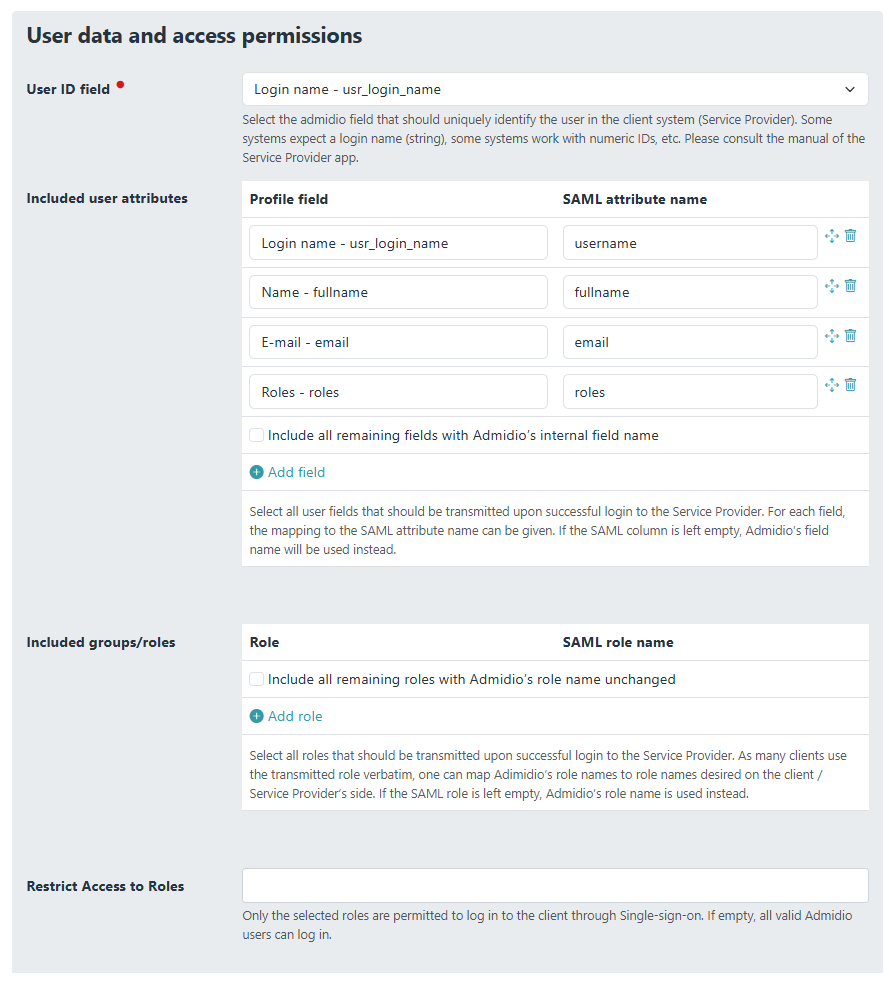
Task: Toggle include all remaining roles checkbox
Action: [x=257, y=679]
